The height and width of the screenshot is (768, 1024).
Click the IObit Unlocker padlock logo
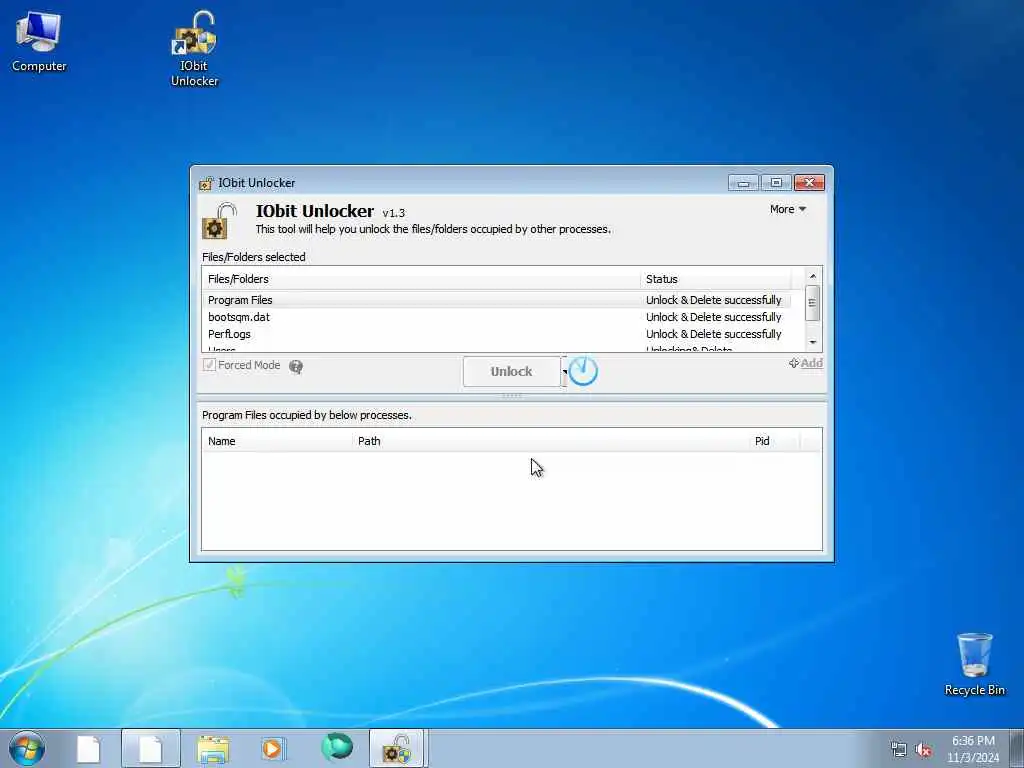(219, 221)
